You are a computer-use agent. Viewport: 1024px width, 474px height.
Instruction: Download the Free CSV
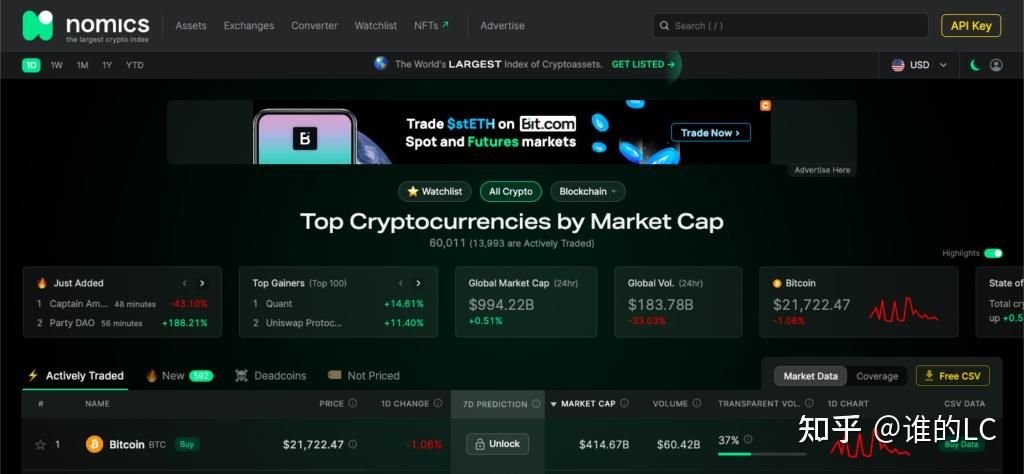pyautogui.click(x=953, y=376)
